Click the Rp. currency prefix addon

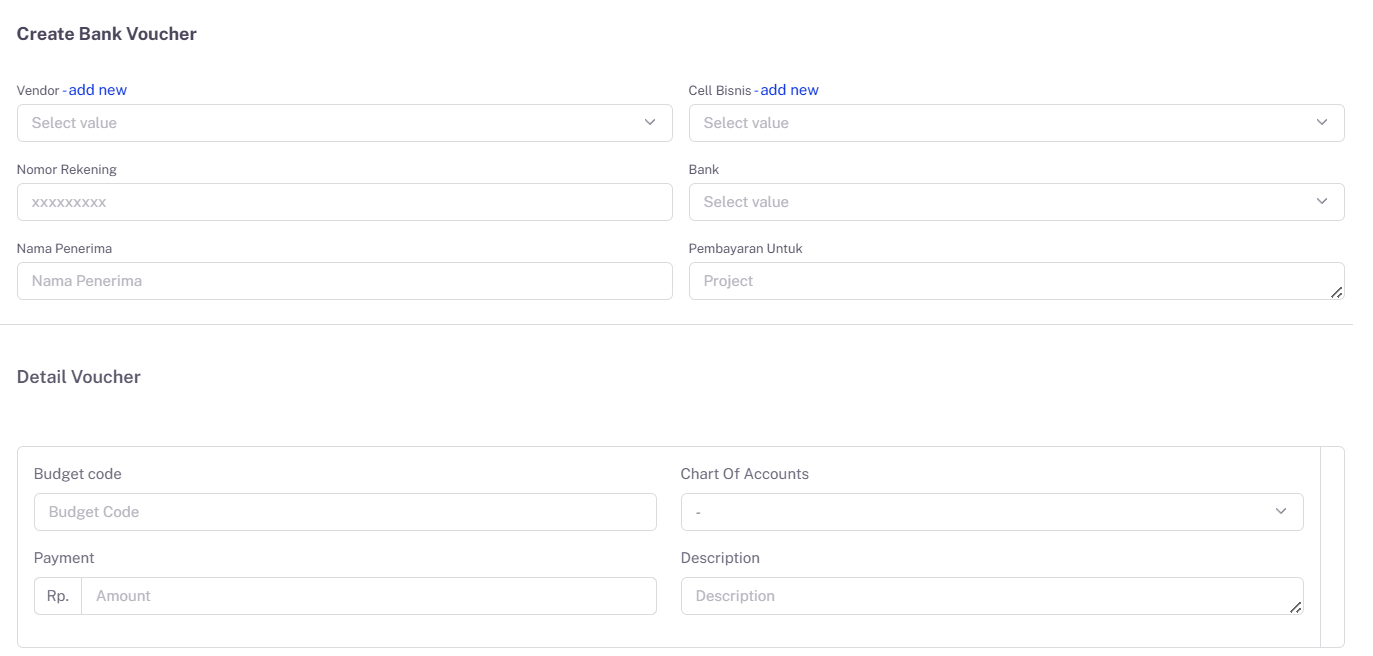58,596
